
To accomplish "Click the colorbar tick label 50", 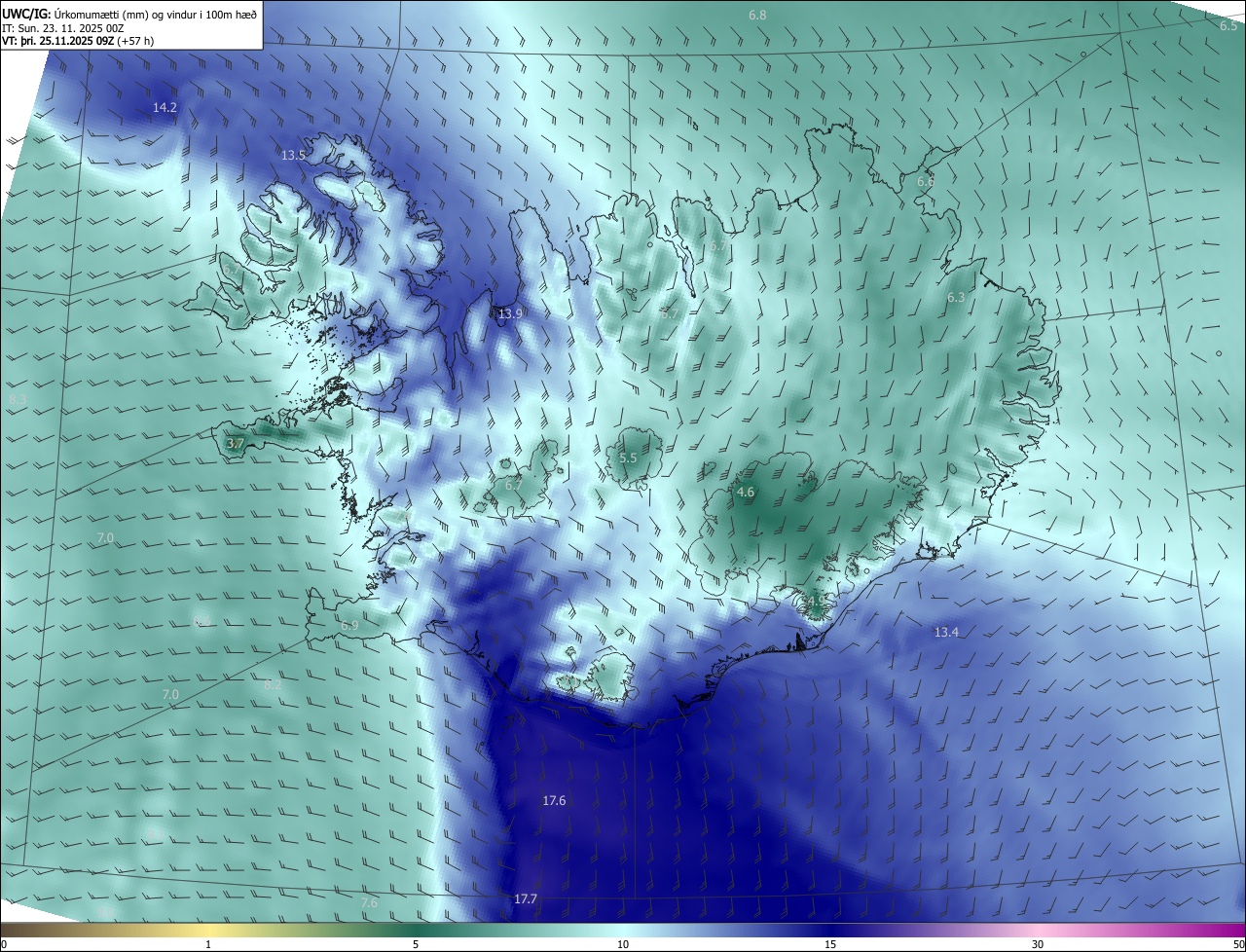I will [1238, 944].
